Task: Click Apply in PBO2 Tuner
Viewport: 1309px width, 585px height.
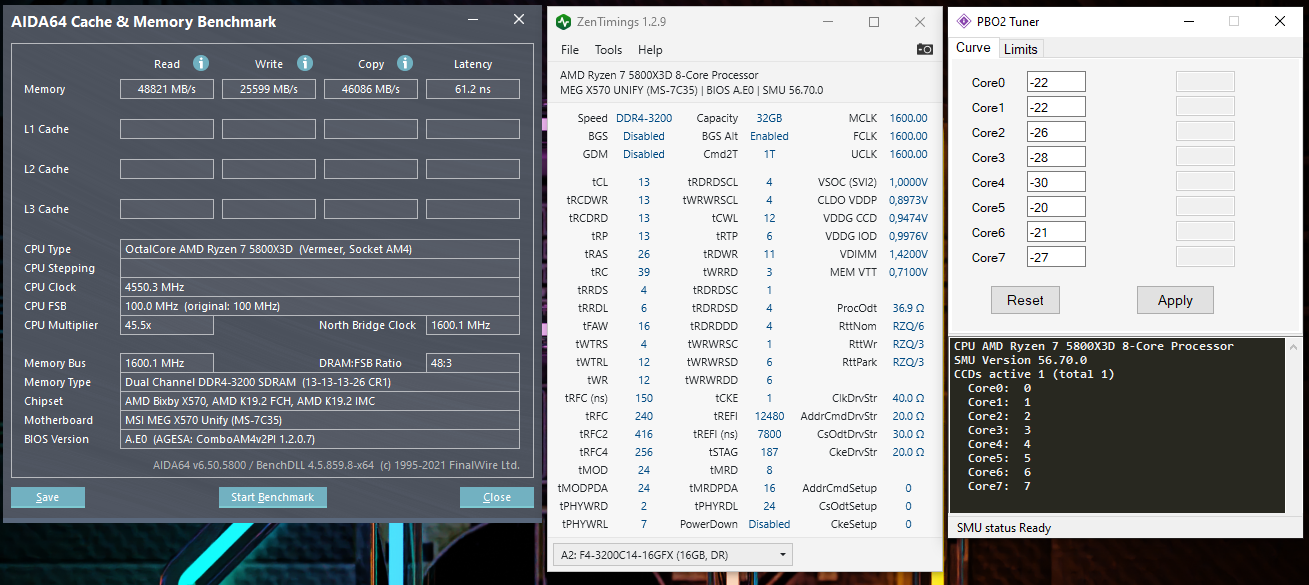Action: (x=1175, y=300)
